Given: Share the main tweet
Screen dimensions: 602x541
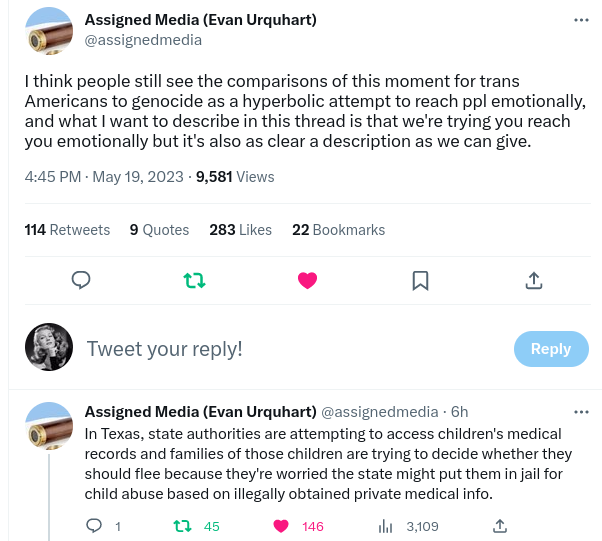Looking at the screenshot, I should (x=534, y=281).
